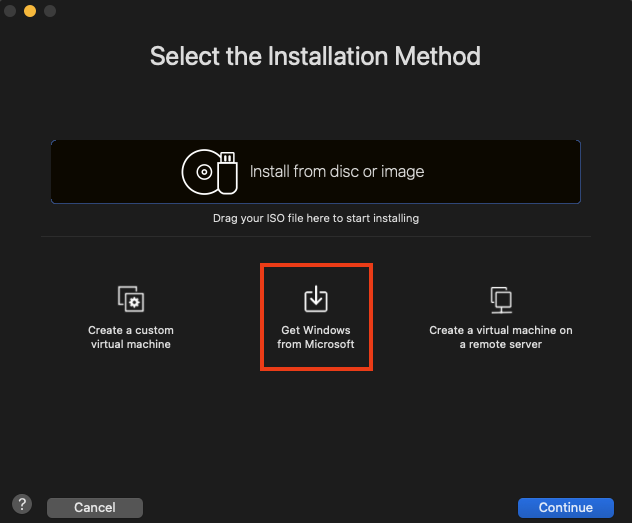The width and height of the screenshot is (632, 523).
Task: Choose 'Create a custom virtual machine' text label
Action: 130,337
